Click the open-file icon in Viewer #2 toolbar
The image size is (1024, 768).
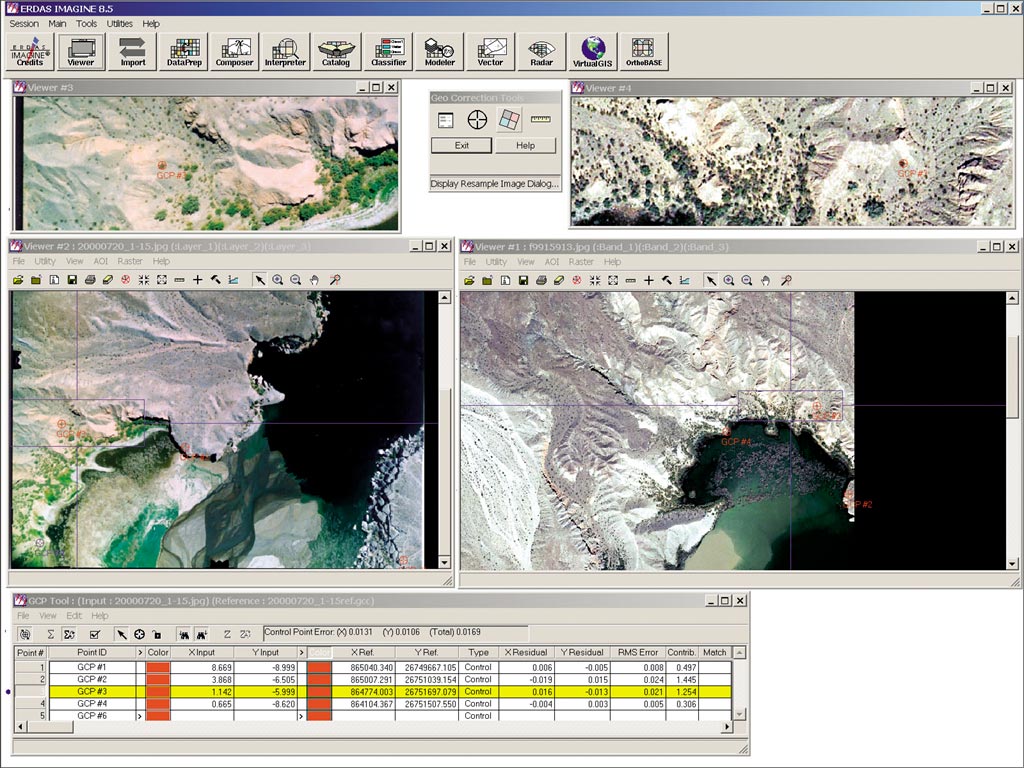[x=18, y=280]
